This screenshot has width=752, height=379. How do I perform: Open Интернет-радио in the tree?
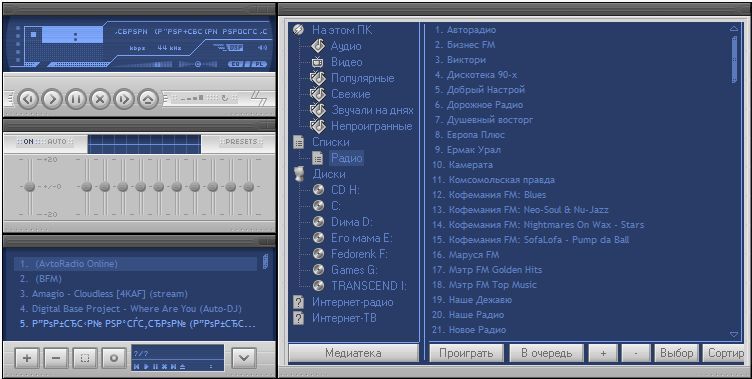[x=352, y=302]
